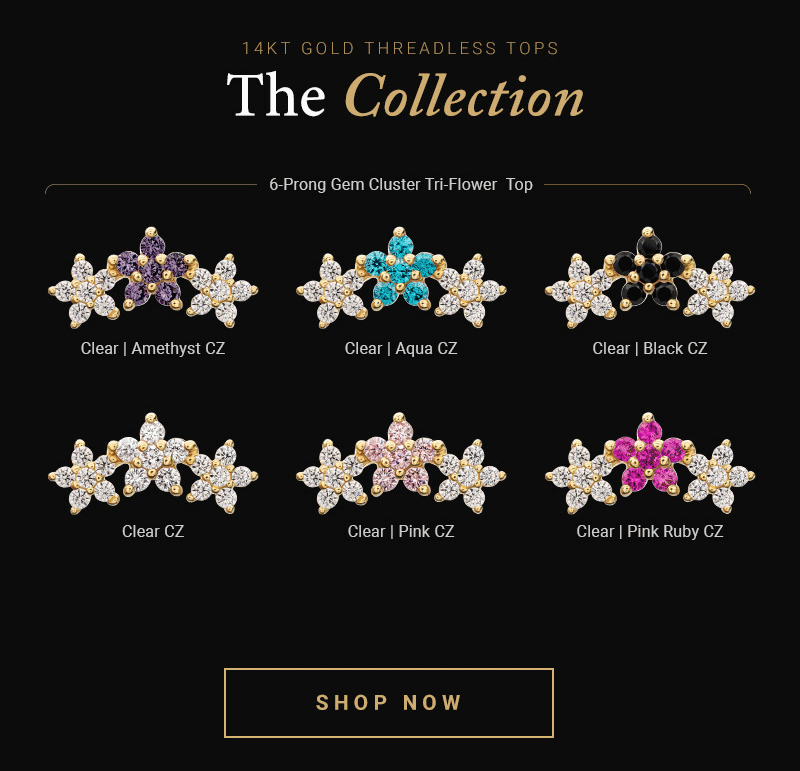Click the 6-Prong Gem Cluster Tri-Flower Top title

point(401,184)
